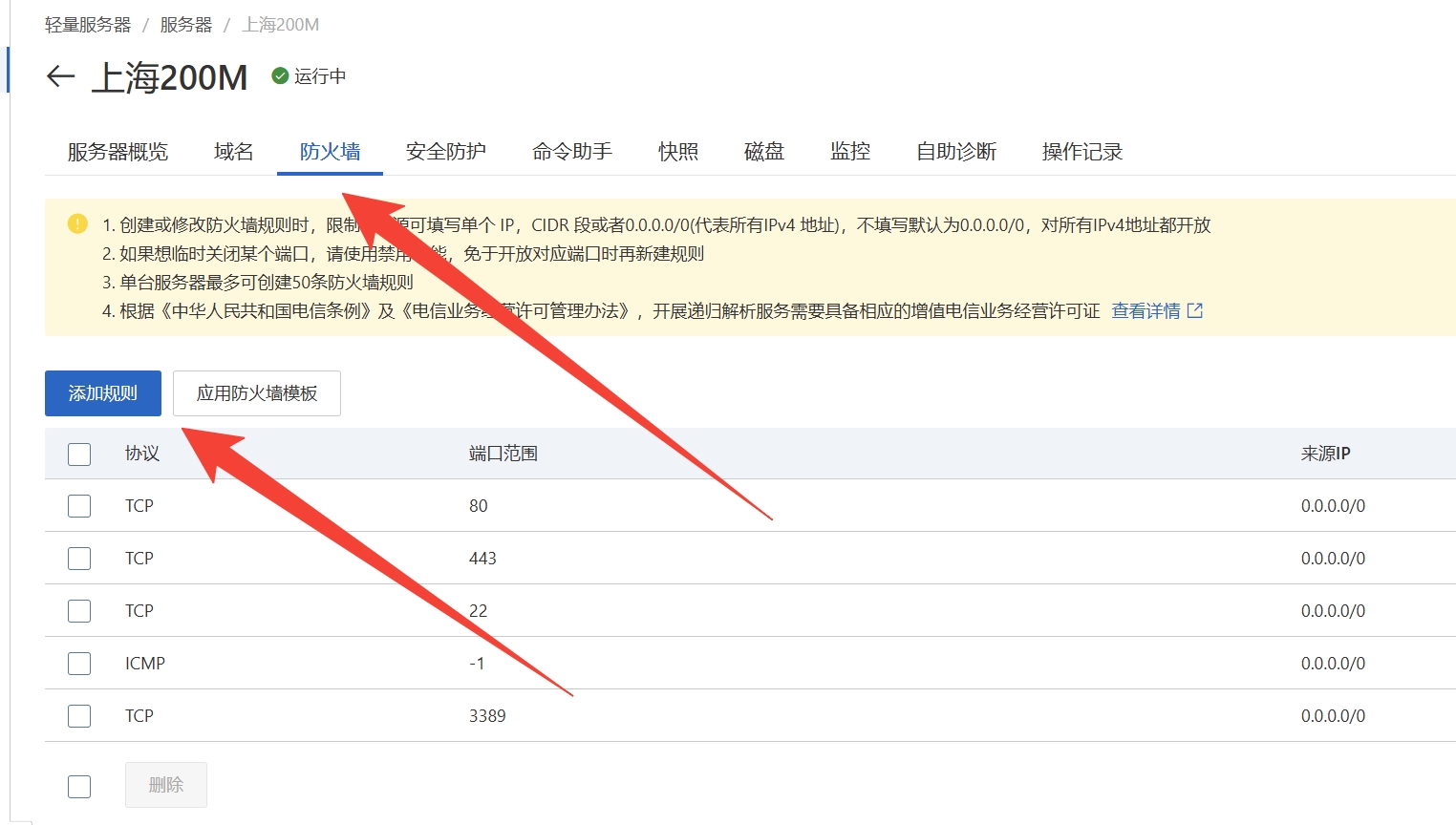Image resolution: width=1456 pixels, height=825 pixels.
Task: Switch to the 服务器概览 tab
Action: click(x=118, y=152)
